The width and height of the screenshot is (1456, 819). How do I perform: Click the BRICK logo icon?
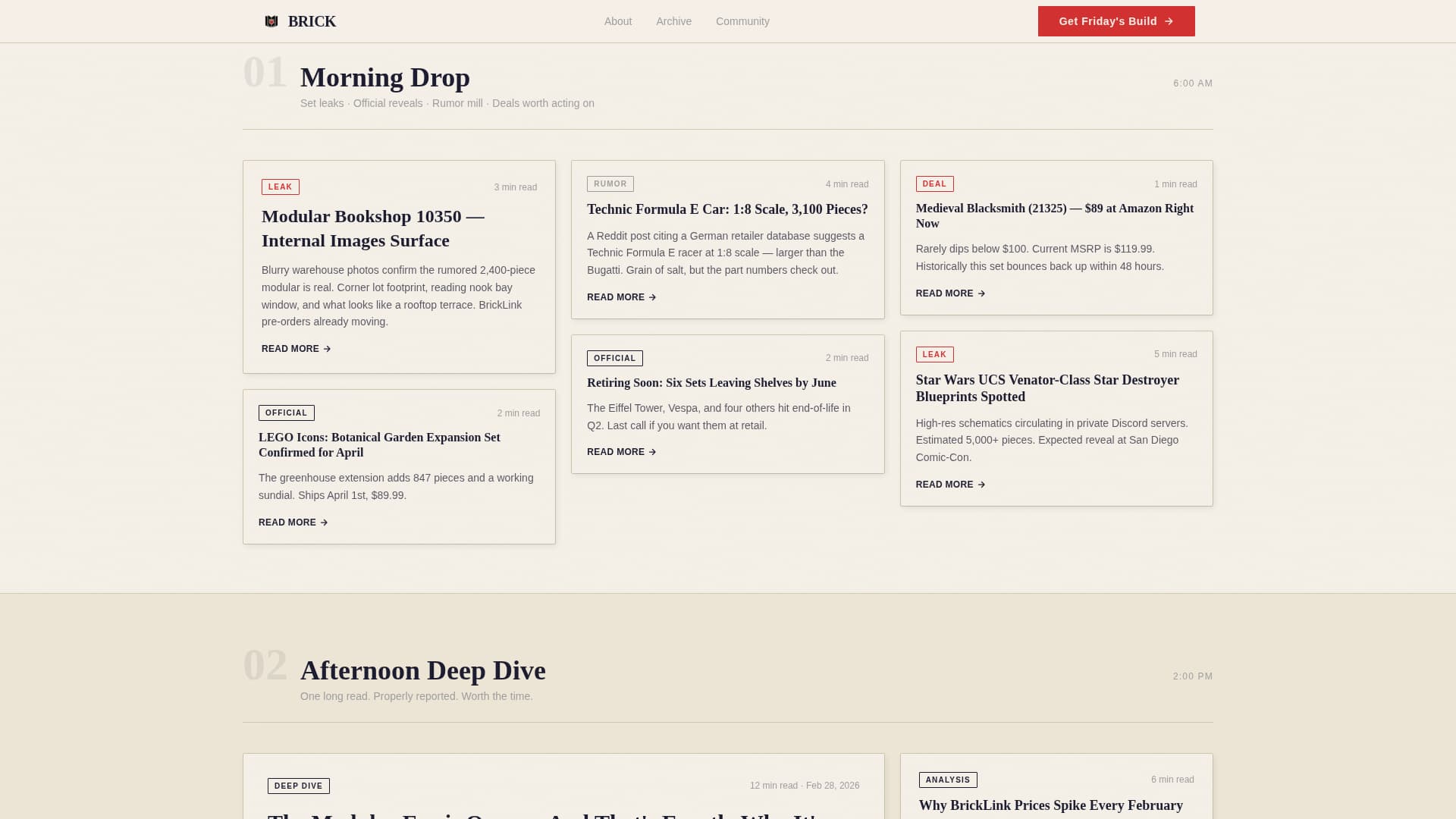(271, 21)
